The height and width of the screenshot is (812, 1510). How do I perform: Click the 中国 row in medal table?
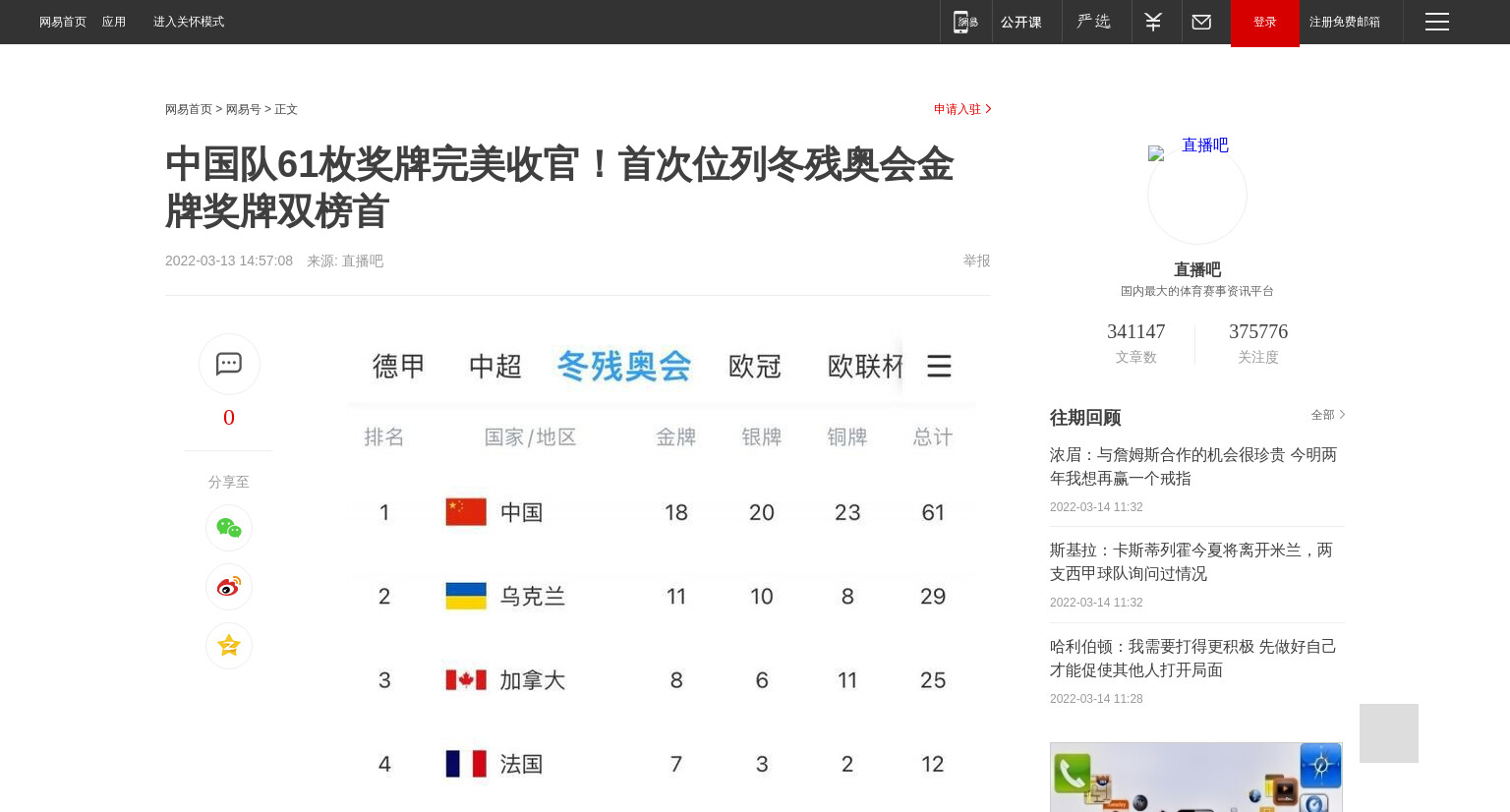pos(661,512)
